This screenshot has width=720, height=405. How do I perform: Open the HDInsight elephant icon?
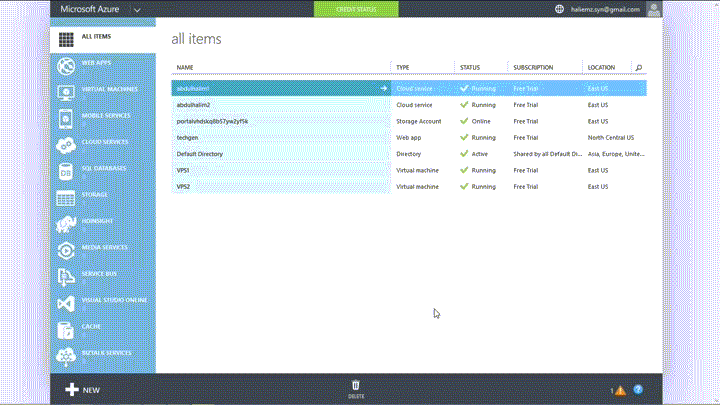(66, 225)
